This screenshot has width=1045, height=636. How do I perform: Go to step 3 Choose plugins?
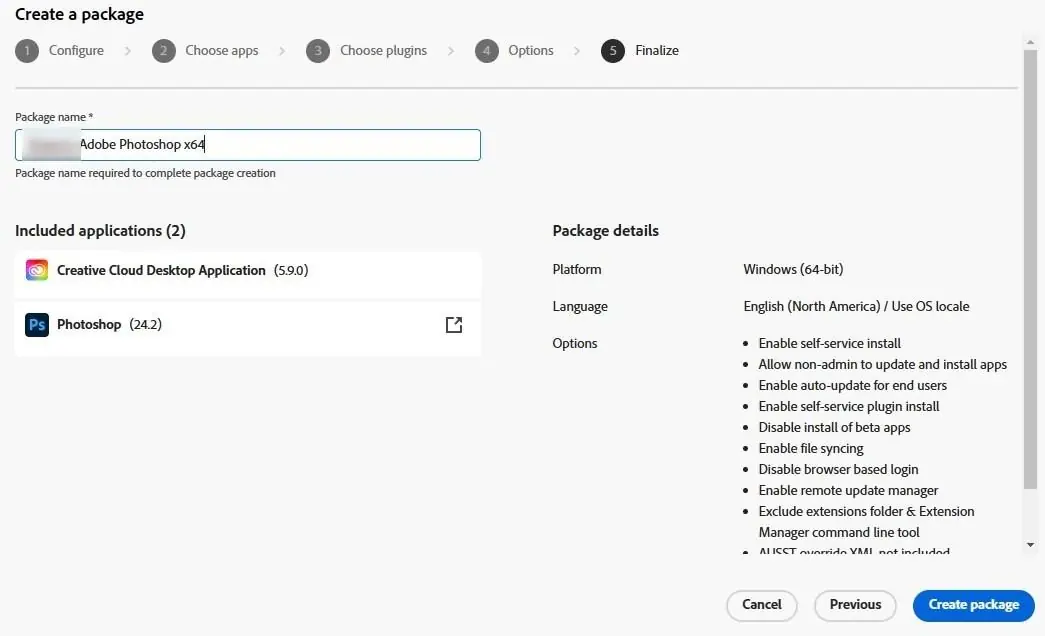367,51
